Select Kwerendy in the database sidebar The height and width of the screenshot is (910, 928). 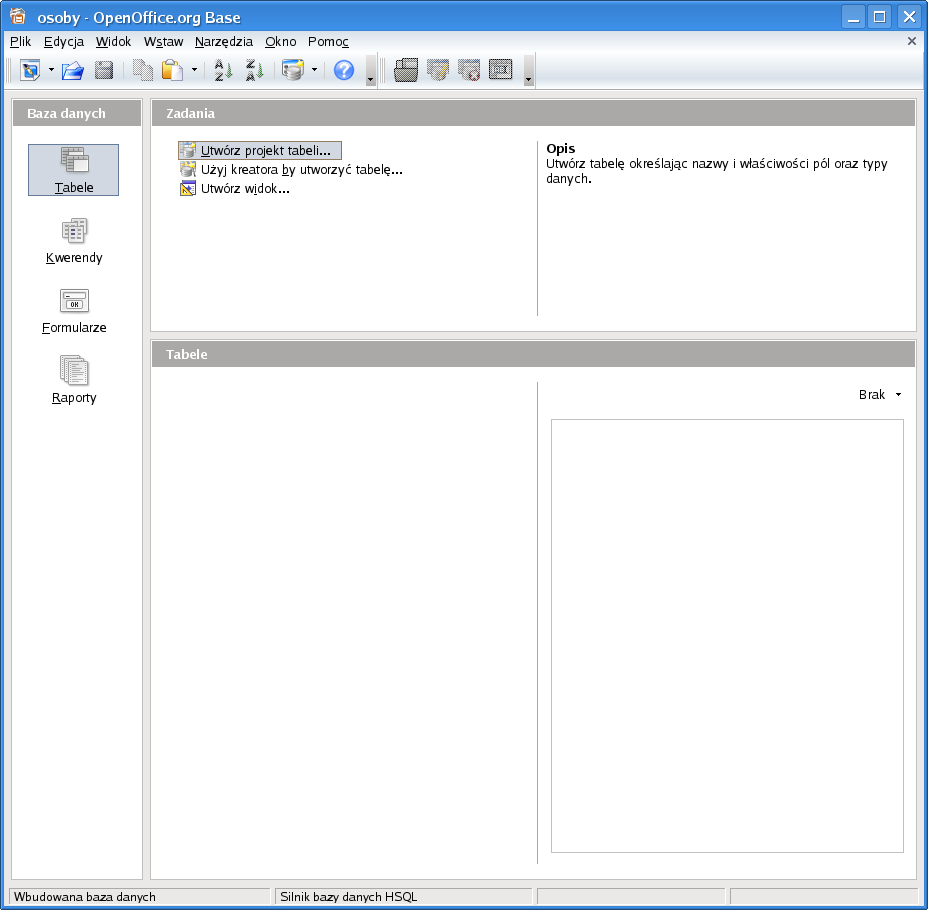pyautogui.click(x=74, y=241)
